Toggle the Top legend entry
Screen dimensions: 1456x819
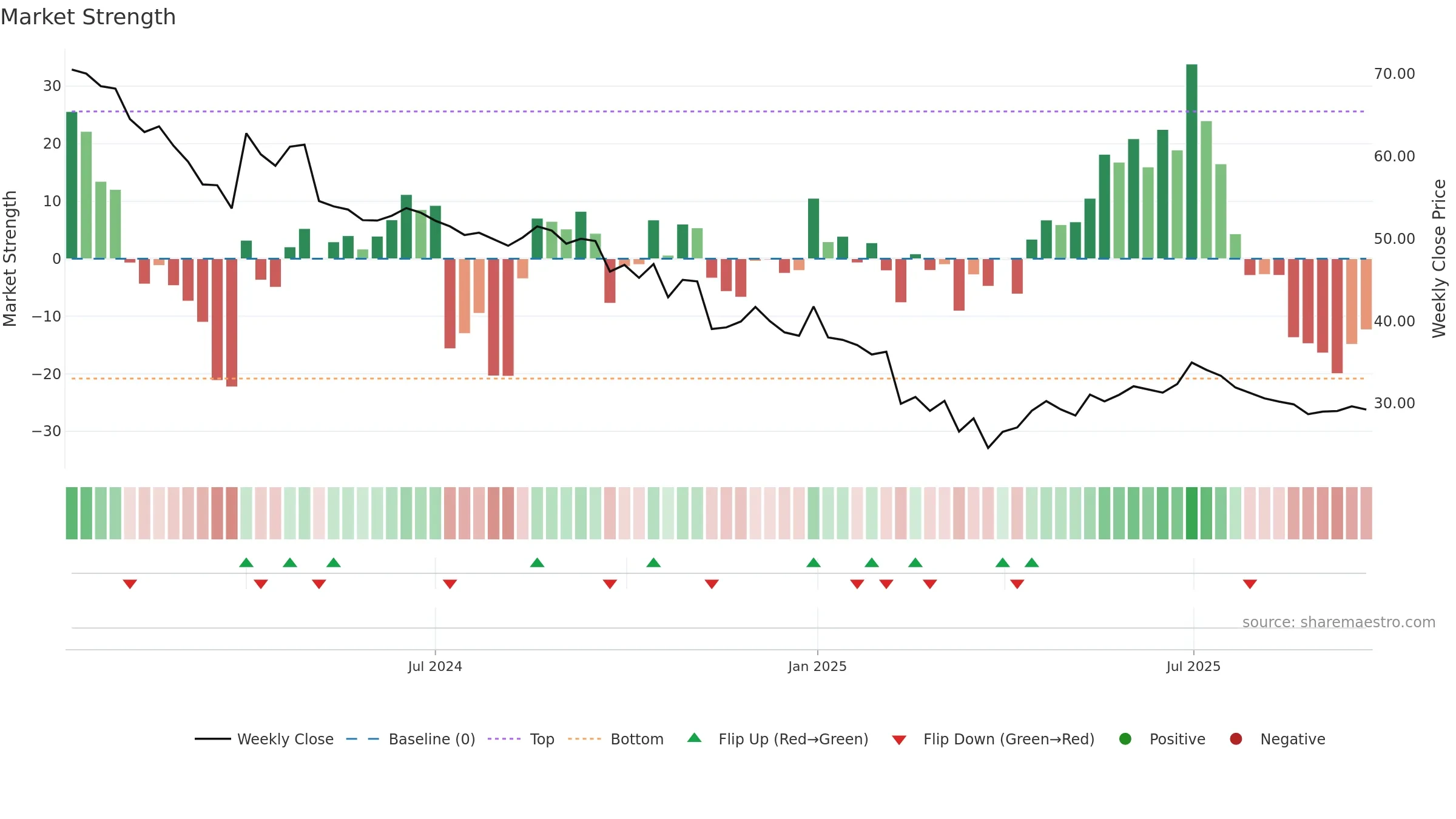pos(521,739)
